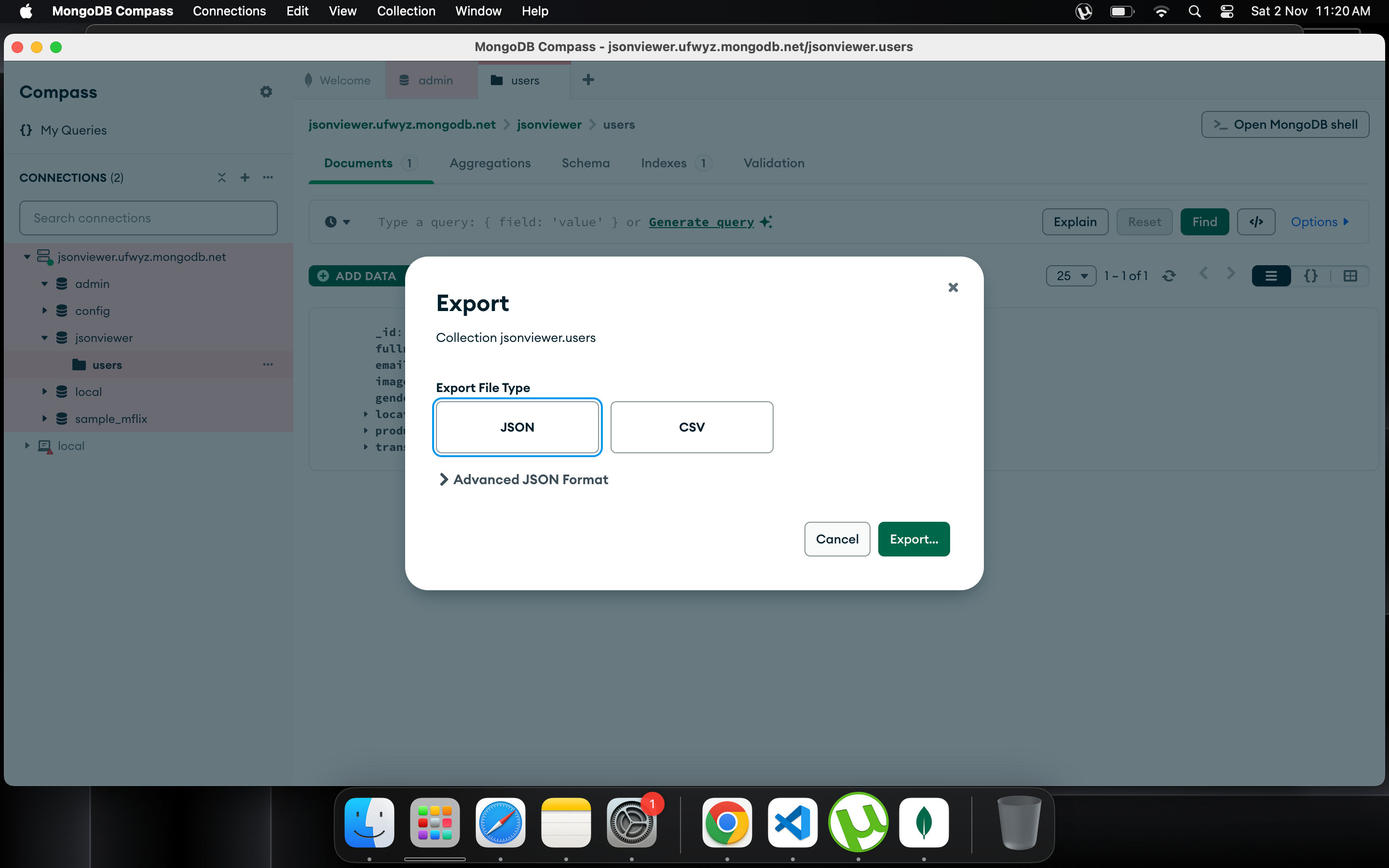Open the Validation tab

tap(774, 163)
